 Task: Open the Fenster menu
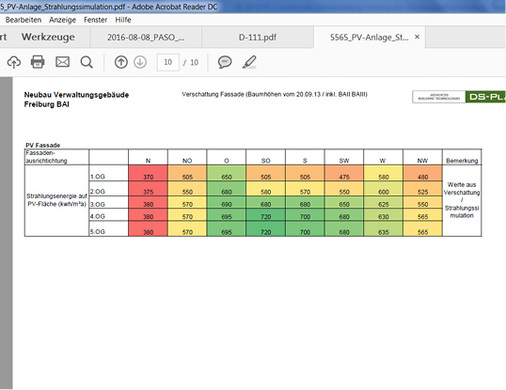pos(95,20)
